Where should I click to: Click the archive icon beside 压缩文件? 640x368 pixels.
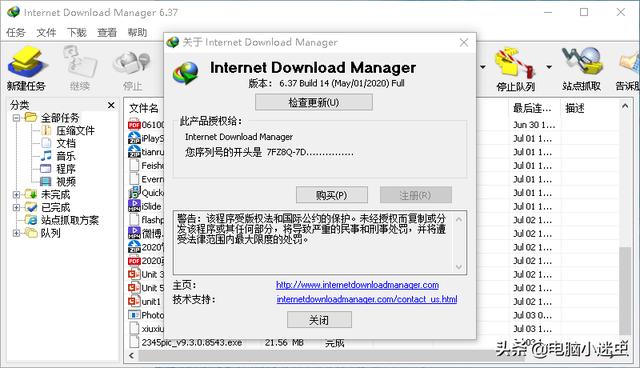click(46, 131)
